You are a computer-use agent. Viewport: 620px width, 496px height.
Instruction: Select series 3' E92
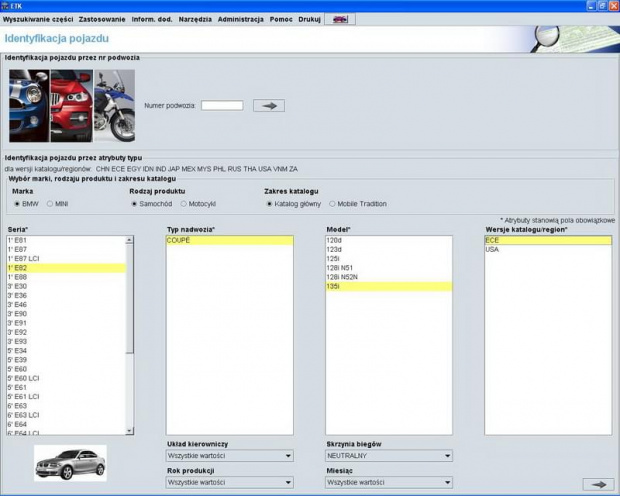coord(66,332)
